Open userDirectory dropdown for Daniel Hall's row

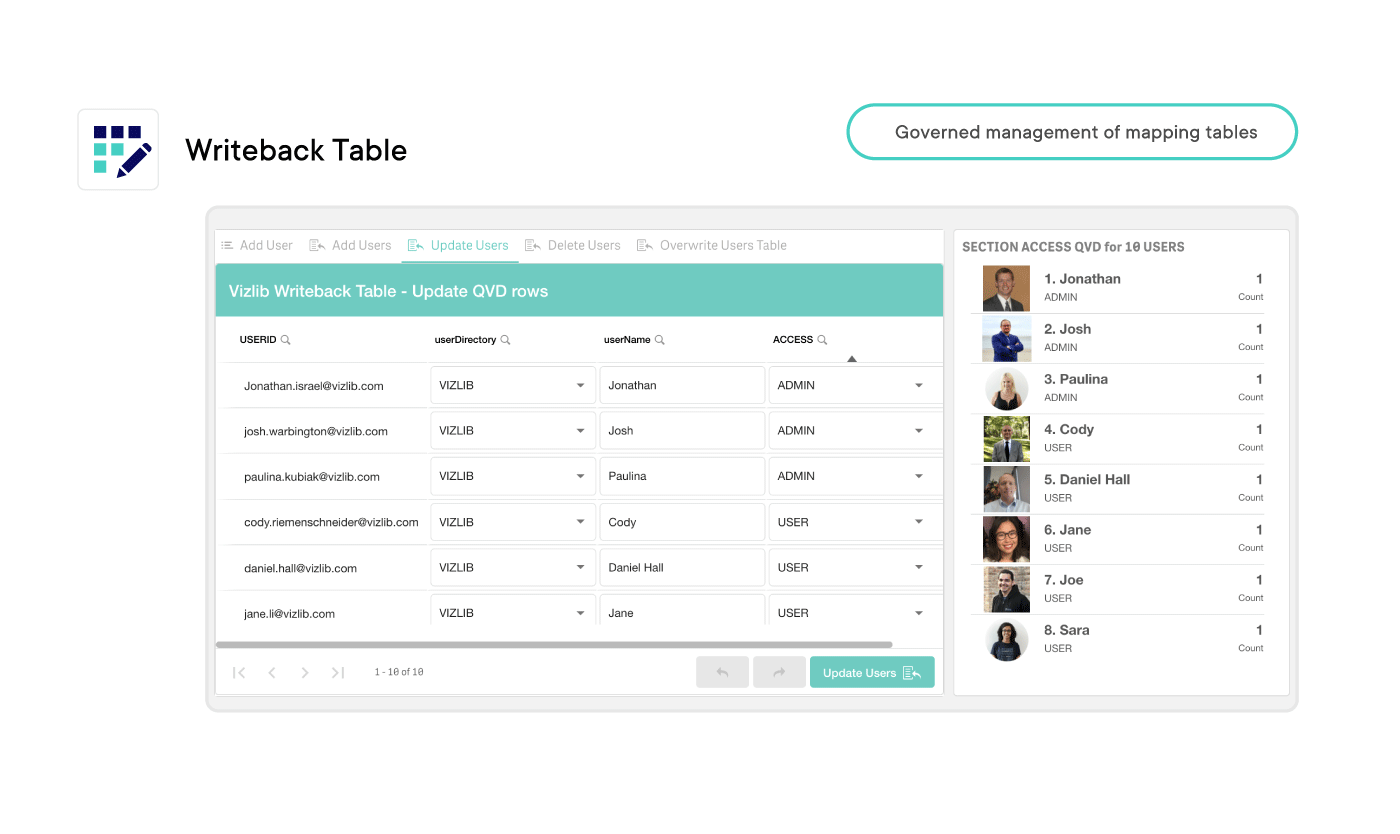click(x=513, y=567)
